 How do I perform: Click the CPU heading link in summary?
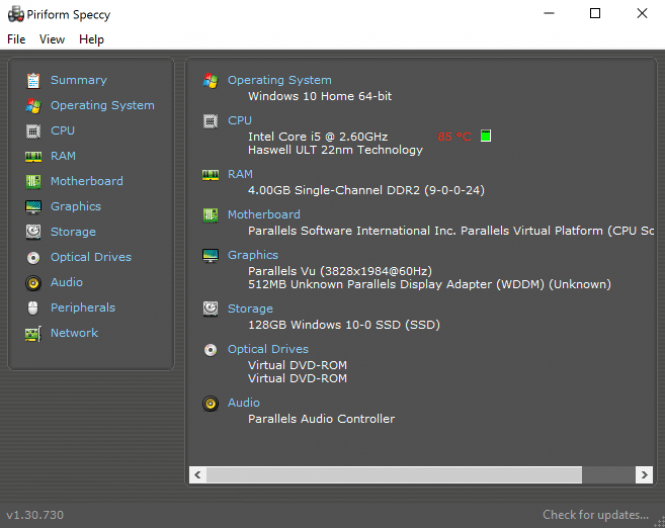point(240,120)
